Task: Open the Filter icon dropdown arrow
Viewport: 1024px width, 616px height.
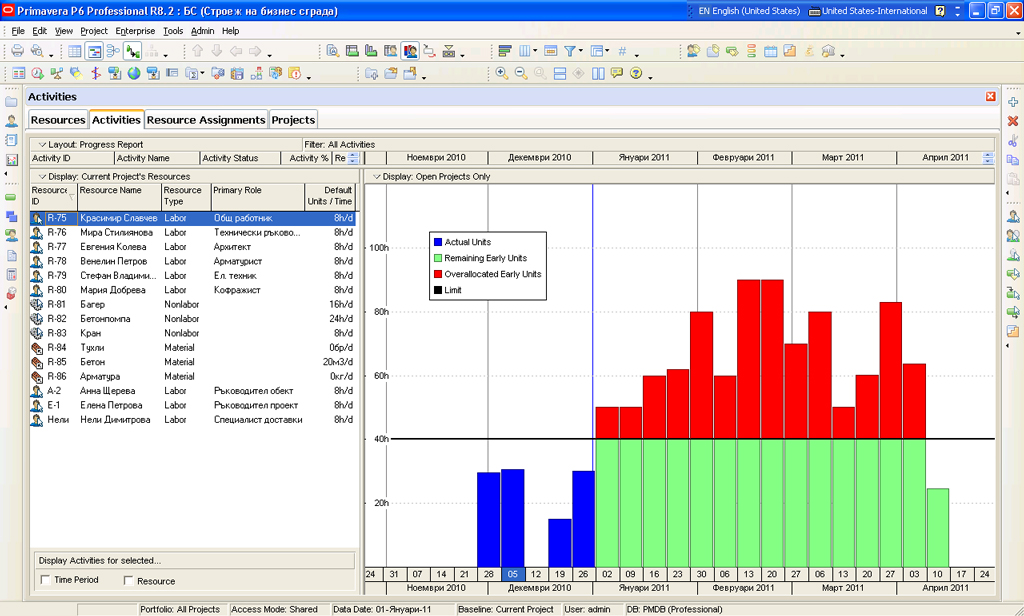Action: pos(580,51)
